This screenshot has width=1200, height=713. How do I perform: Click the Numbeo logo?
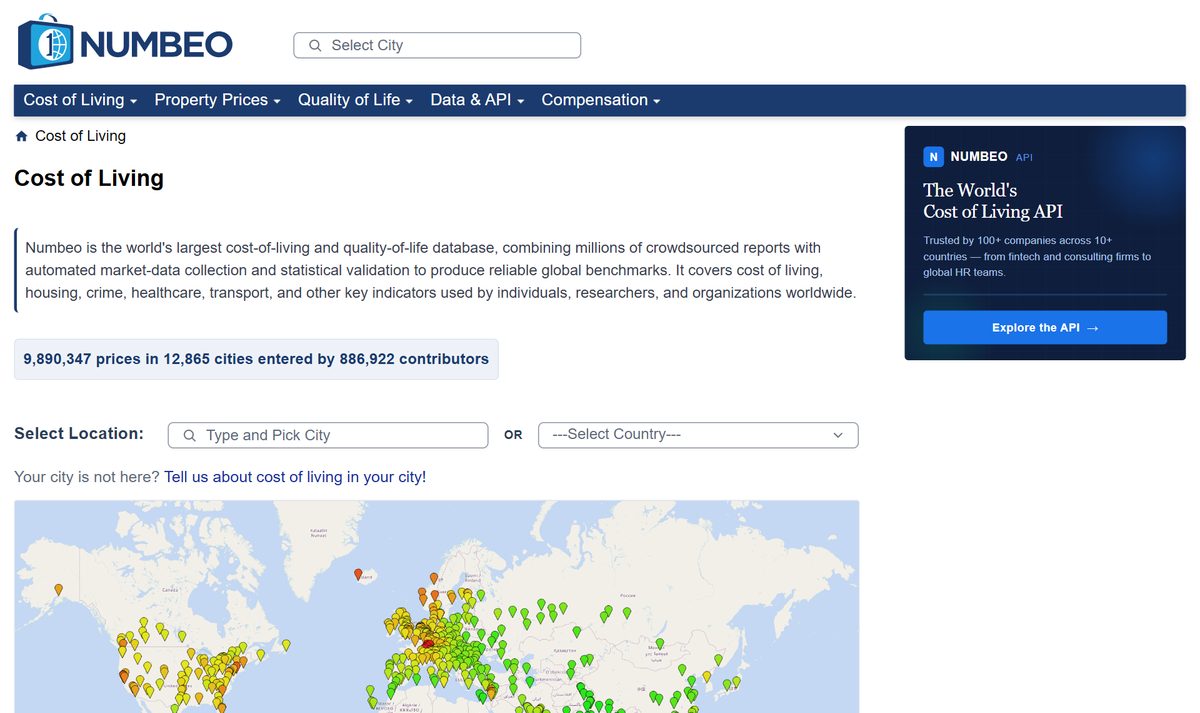pos(125,42)
